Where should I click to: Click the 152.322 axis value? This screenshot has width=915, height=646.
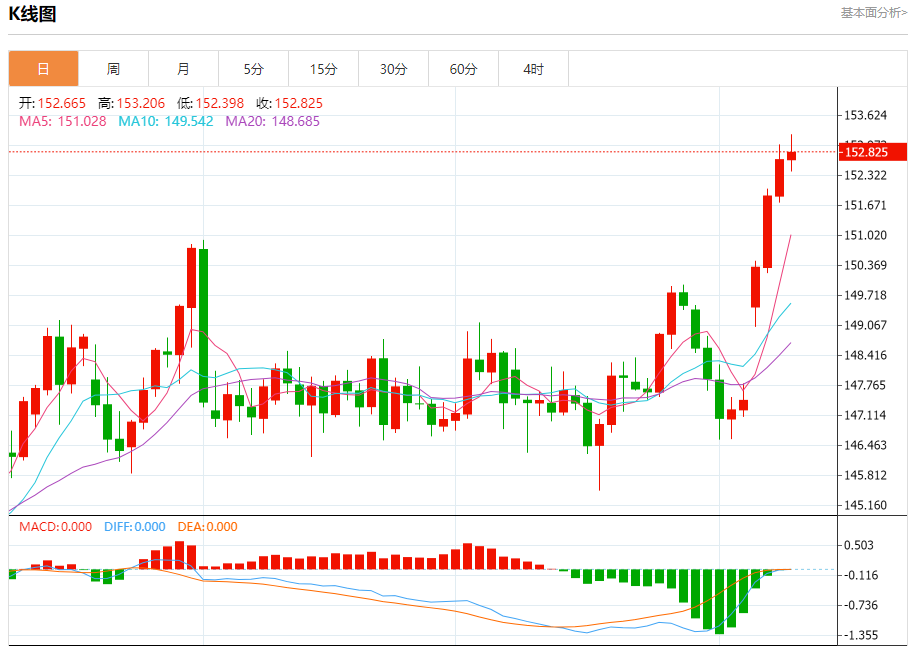click(x=865, y=175)
